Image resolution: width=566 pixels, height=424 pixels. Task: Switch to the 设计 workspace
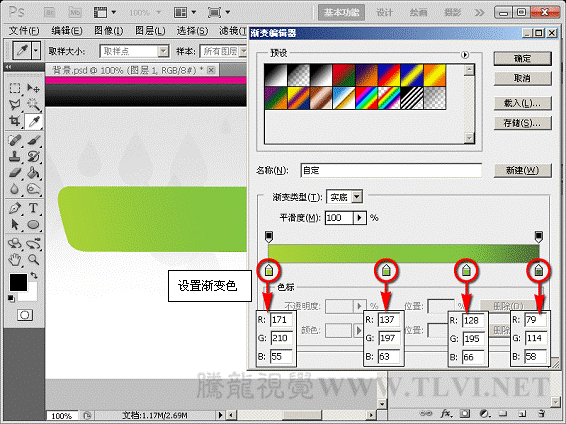pyautogui.click(x=384, y=13)
